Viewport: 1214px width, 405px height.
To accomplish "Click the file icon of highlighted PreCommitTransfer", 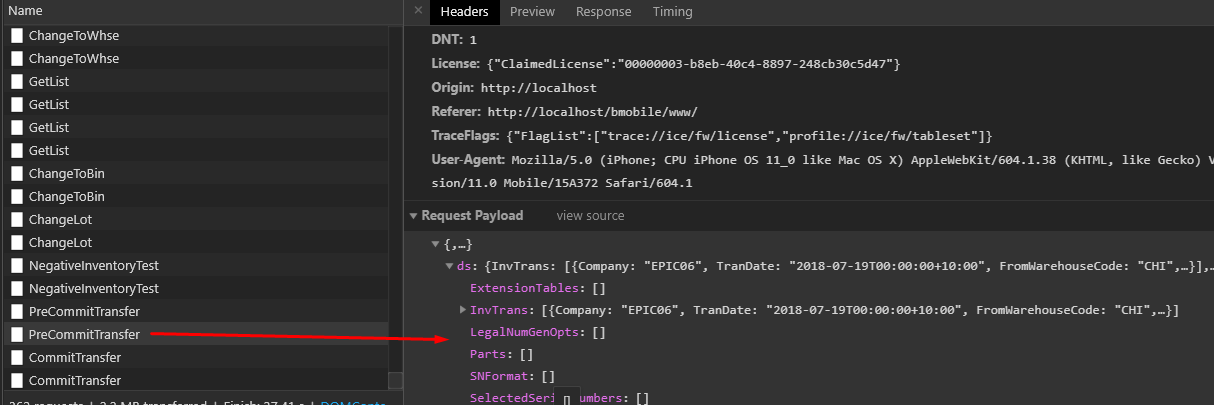I will pos(17,334).
